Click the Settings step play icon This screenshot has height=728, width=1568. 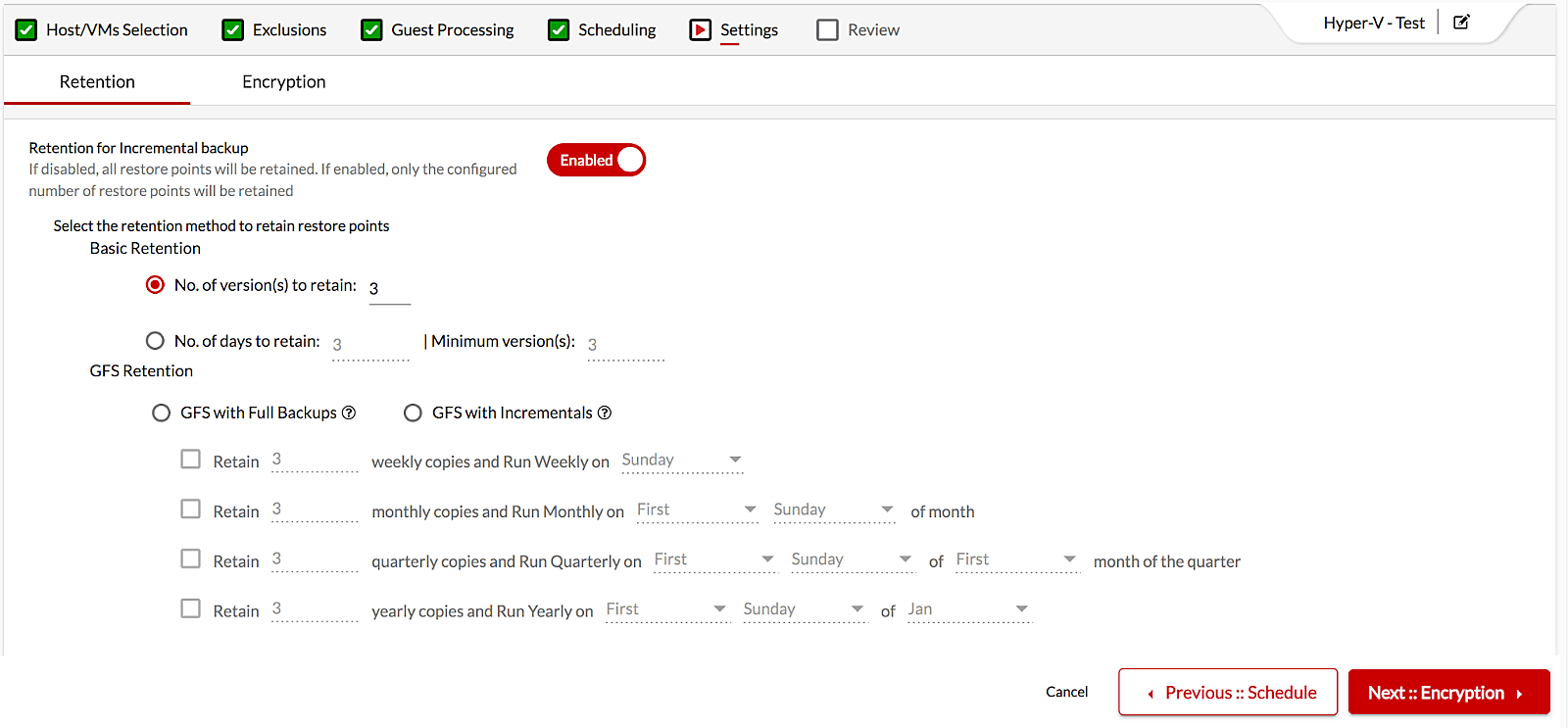[701, 30]
